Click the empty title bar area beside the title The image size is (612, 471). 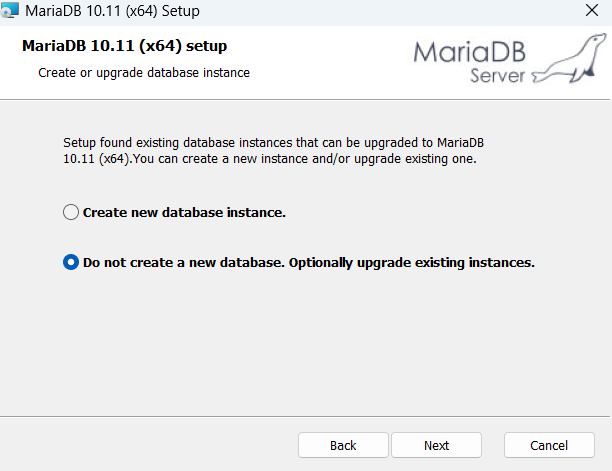point(380,12)
